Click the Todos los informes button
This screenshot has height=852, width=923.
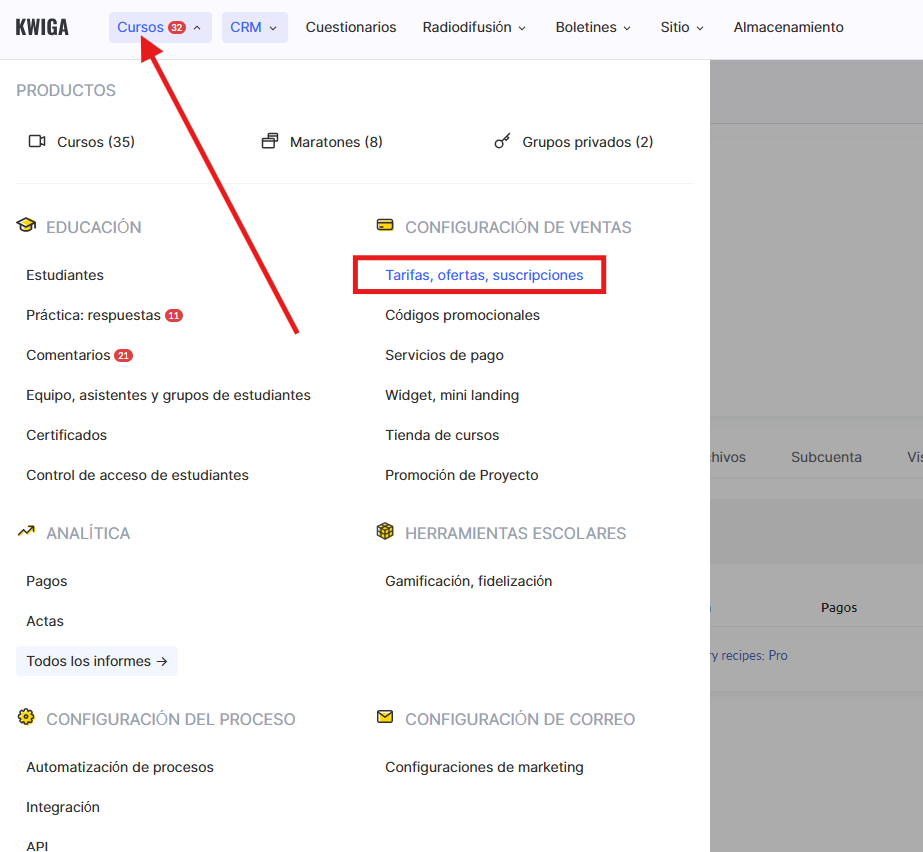(x=97, y=661)
